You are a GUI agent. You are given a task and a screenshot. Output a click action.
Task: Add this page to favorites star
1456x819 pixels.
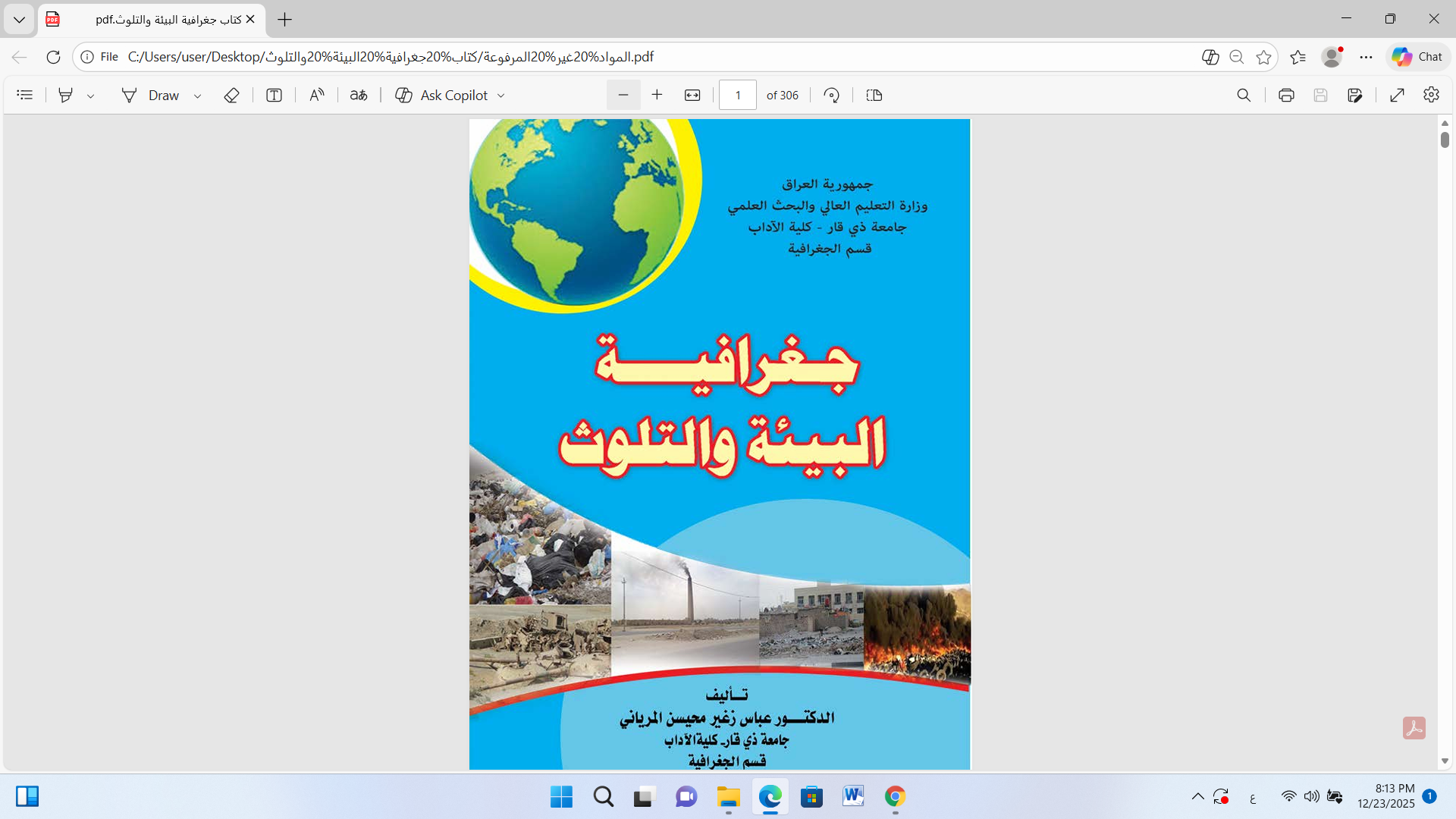pyautogui.click(x=1263, y=57)
